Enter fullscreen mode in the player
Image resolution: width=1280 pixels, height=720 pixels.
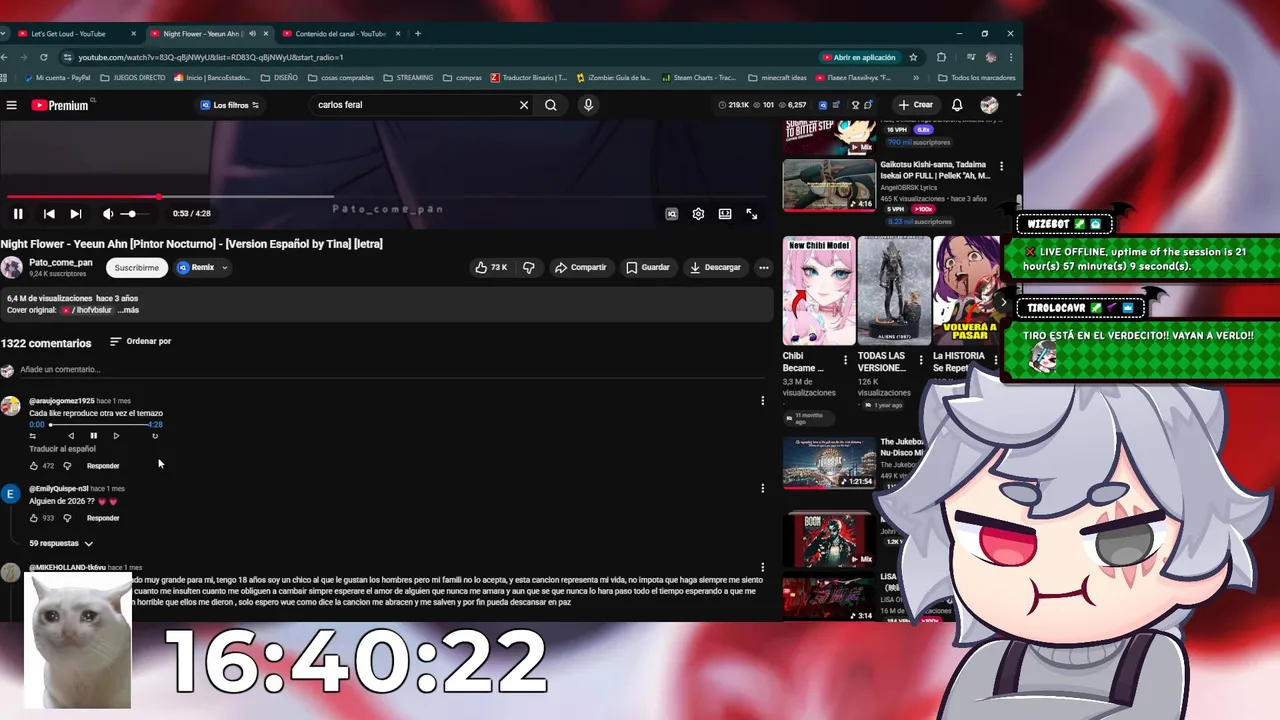click(752, 213)
